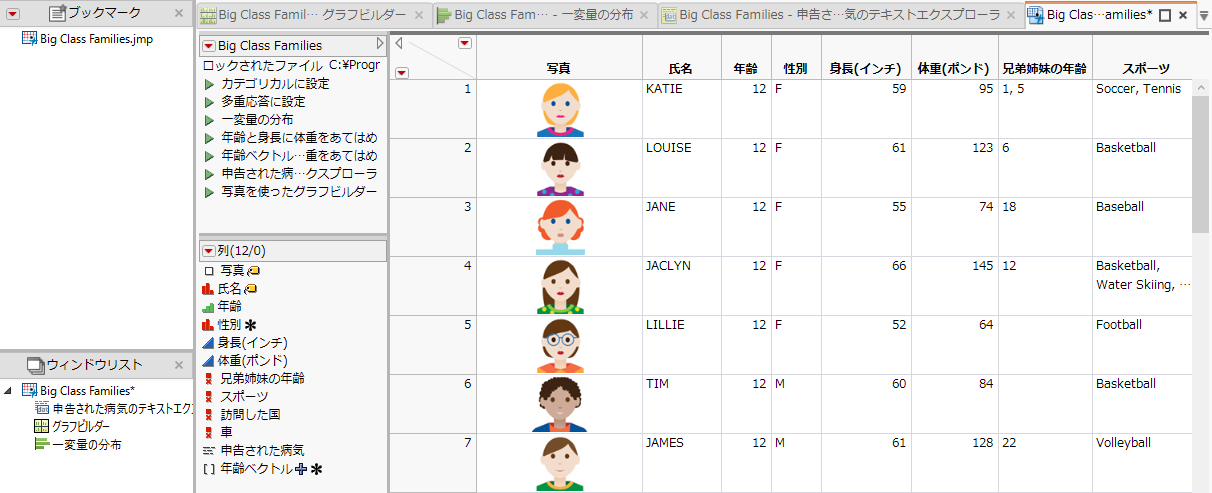Click the Volleyball cell for JAMES
The height and width of the screenshot is (493, 1212).
[x=1142, y=462]
